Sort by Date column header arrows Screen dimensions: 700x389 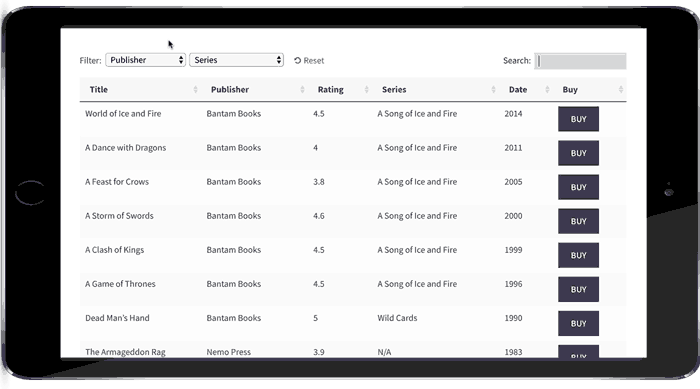point(547,89)
